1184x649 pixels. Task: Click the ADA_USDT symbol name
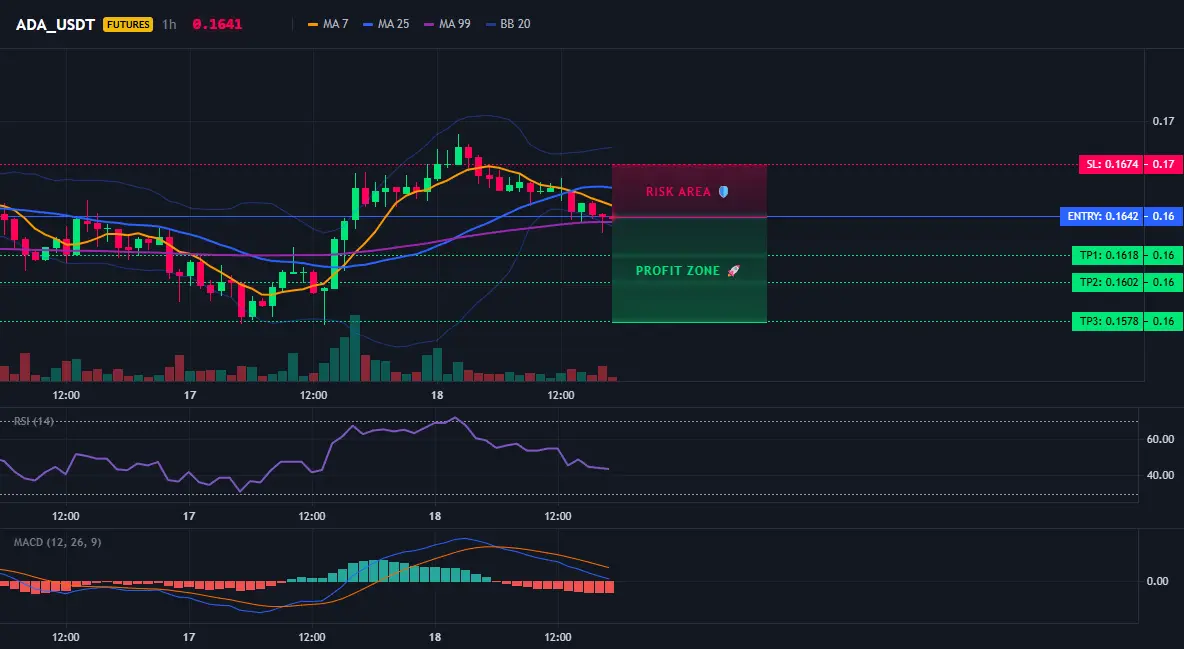click(x=54, y=24)
